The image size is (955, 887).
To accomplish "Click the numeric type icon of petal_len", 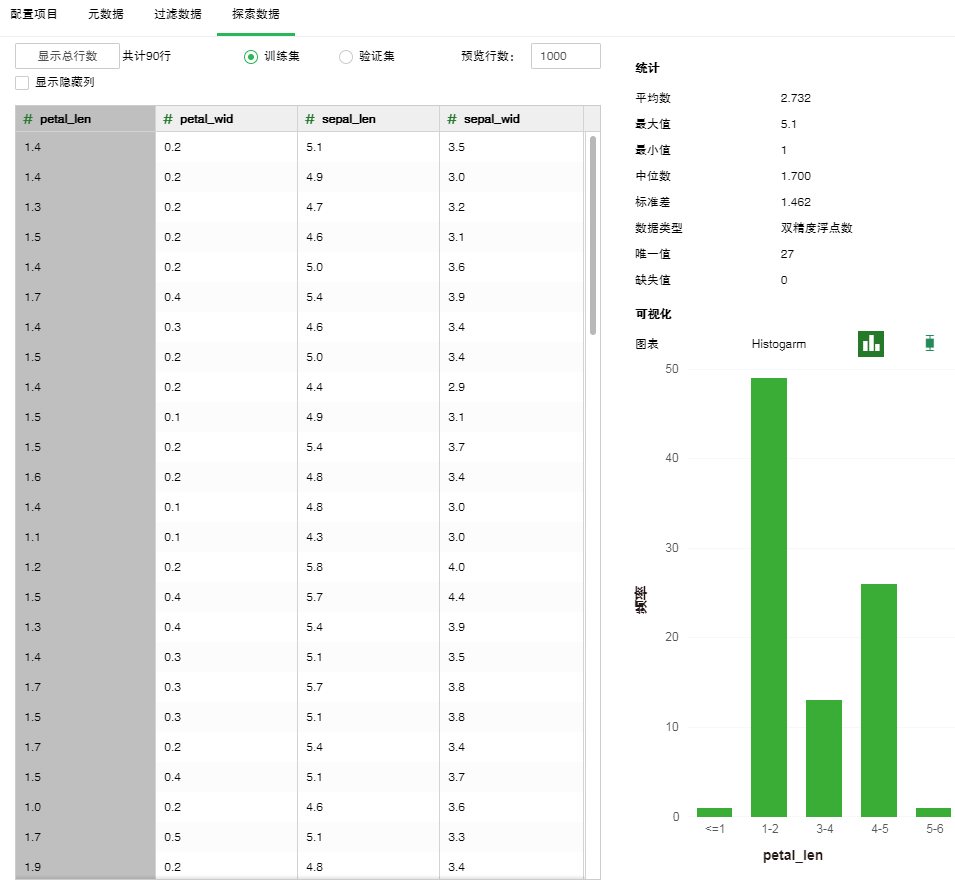I will point(28,119).
